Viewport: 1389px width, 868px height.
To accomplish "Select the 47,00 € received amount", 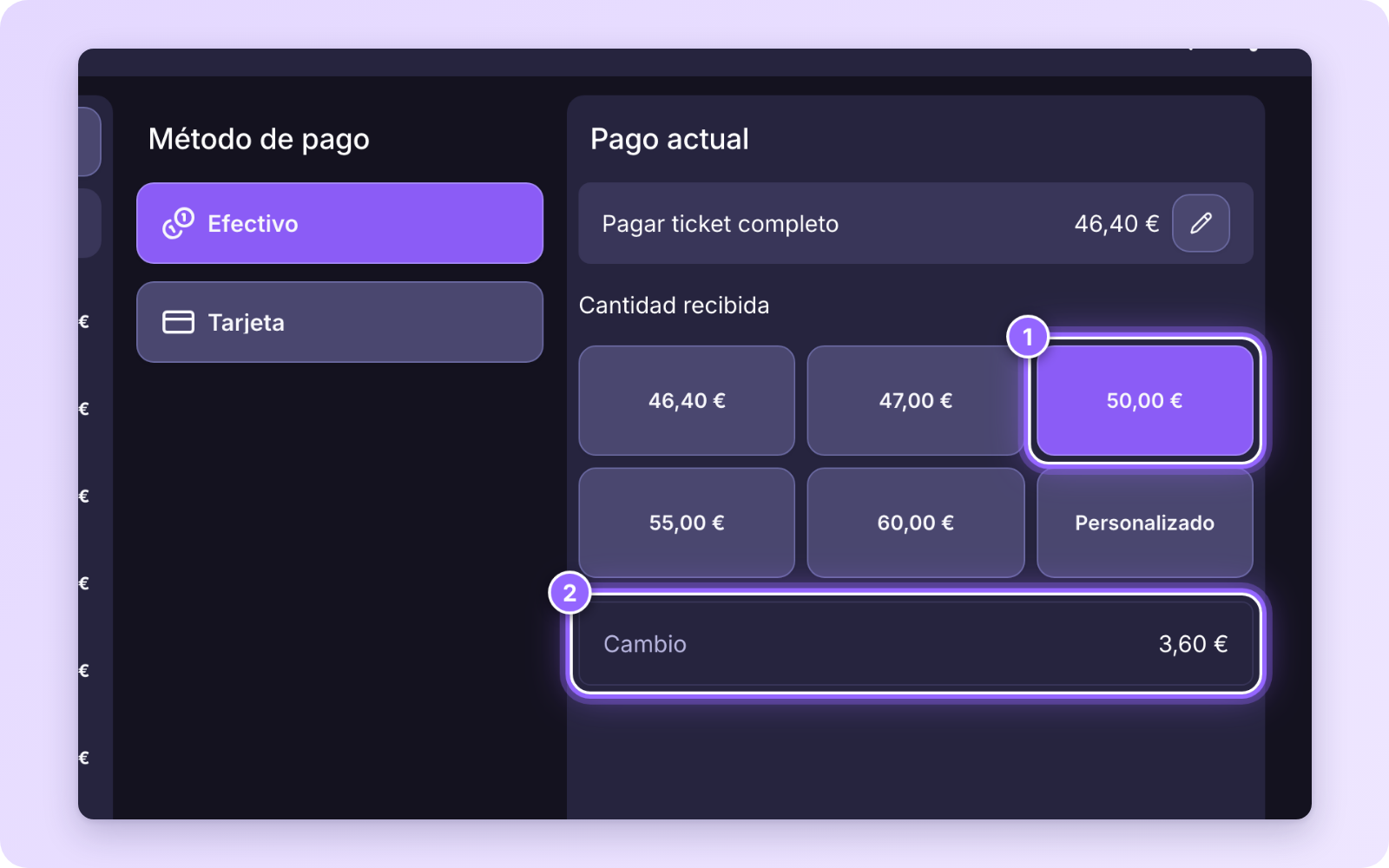I will click(916, 400).
